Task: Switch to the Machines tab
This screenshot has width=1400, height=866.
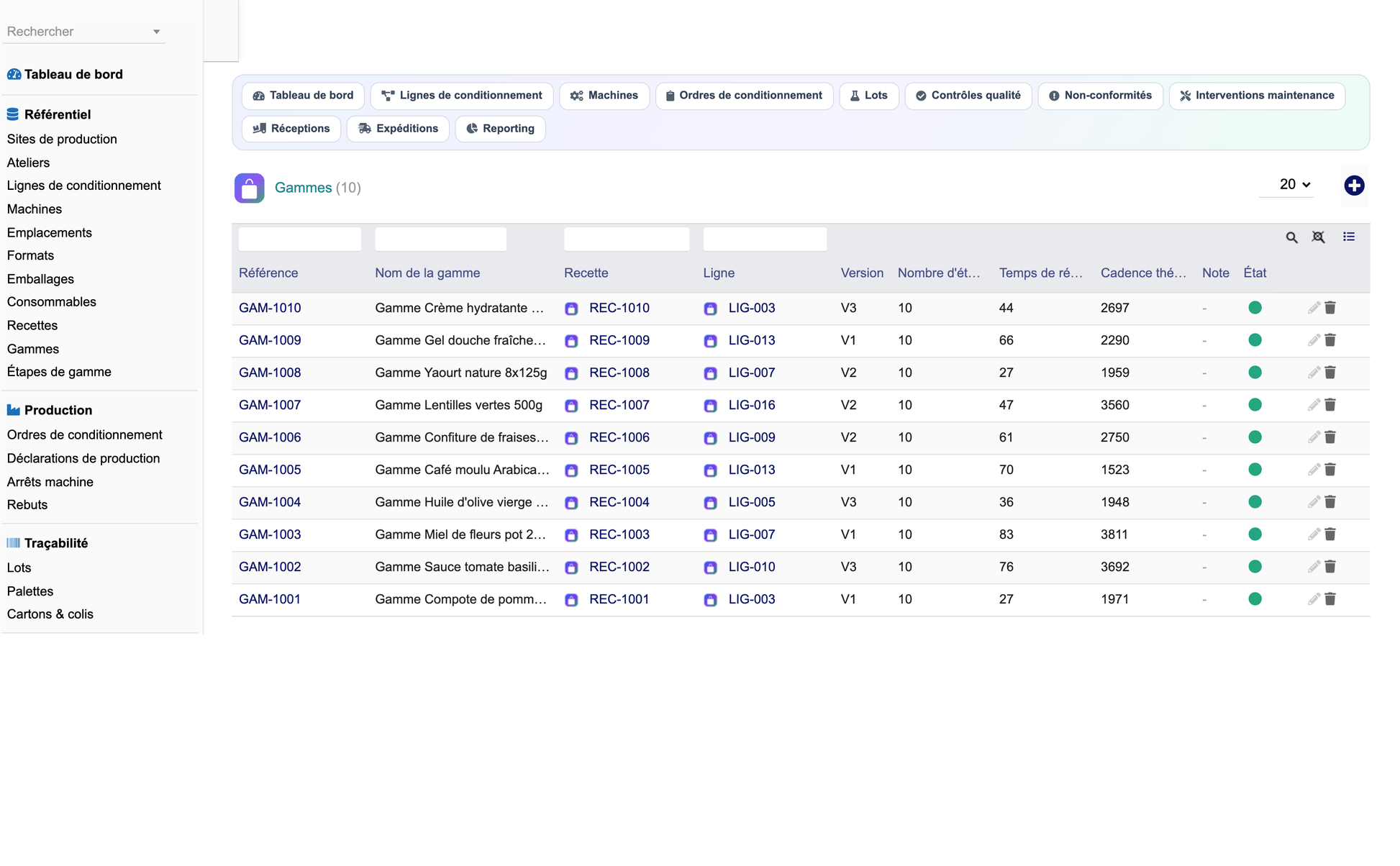Action: [x=604, y=96]
